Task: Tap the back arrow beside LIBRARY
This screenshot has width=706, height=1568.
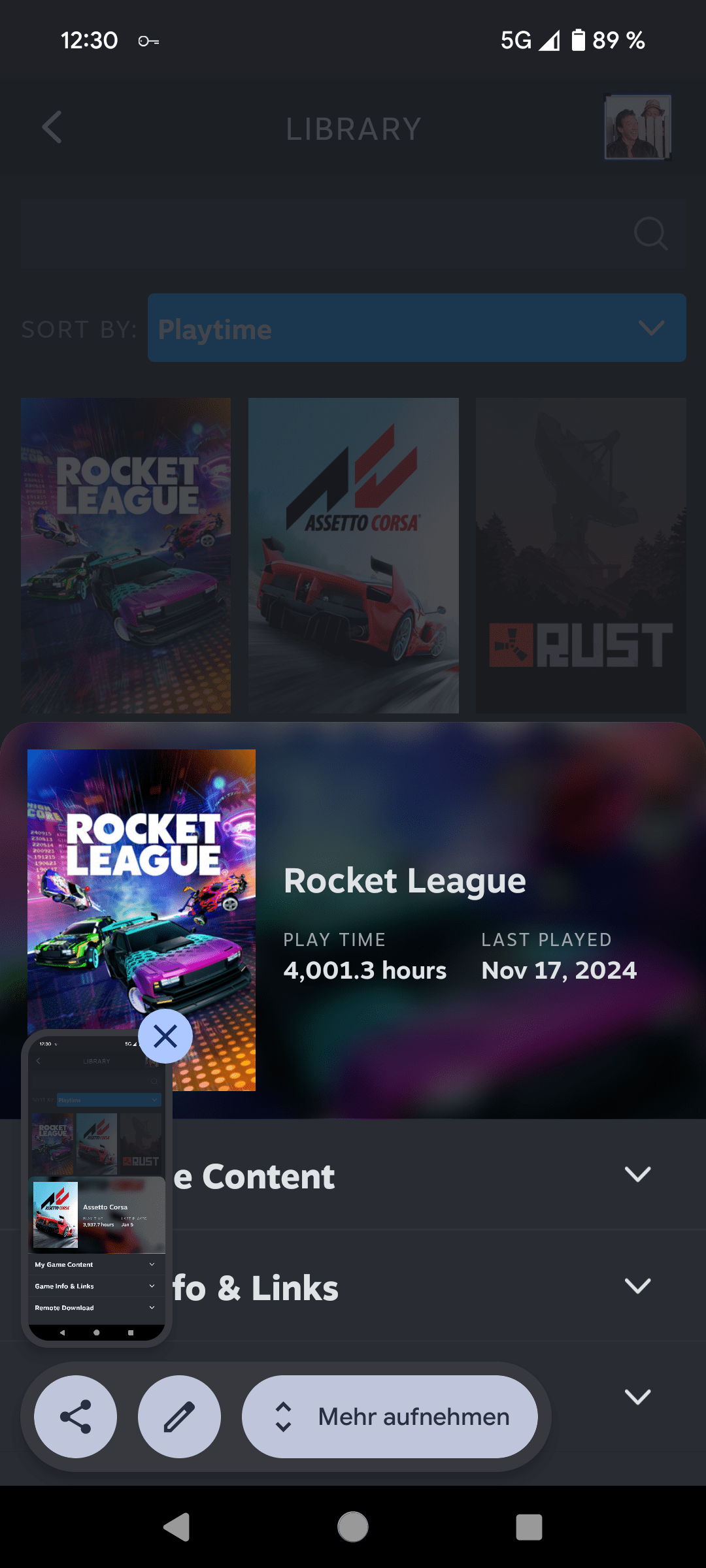Action: (x=52, y=127)
